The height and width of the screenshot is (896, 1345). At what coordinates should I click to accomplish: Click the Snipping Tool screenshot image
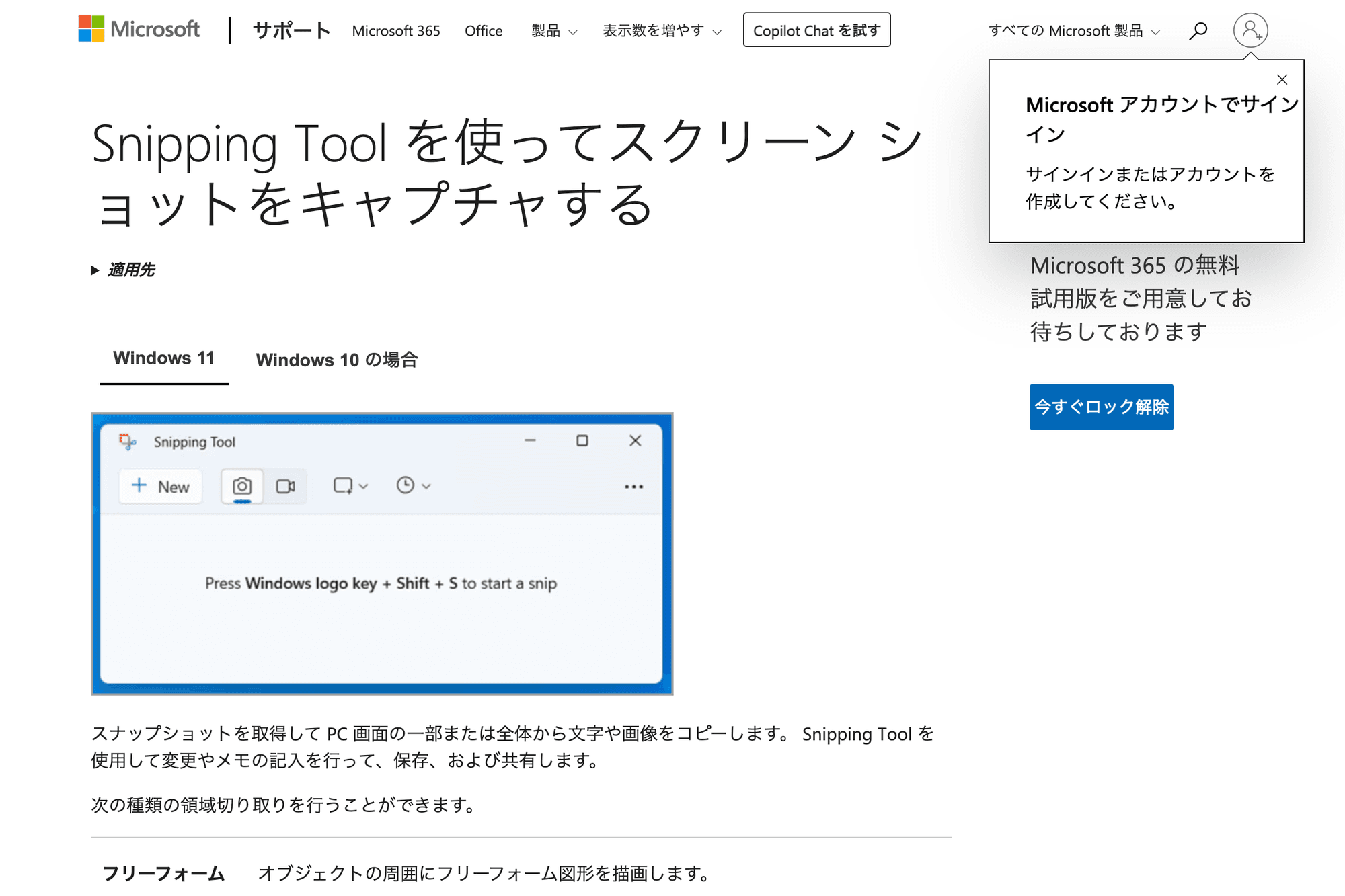[x=382, y=554]
